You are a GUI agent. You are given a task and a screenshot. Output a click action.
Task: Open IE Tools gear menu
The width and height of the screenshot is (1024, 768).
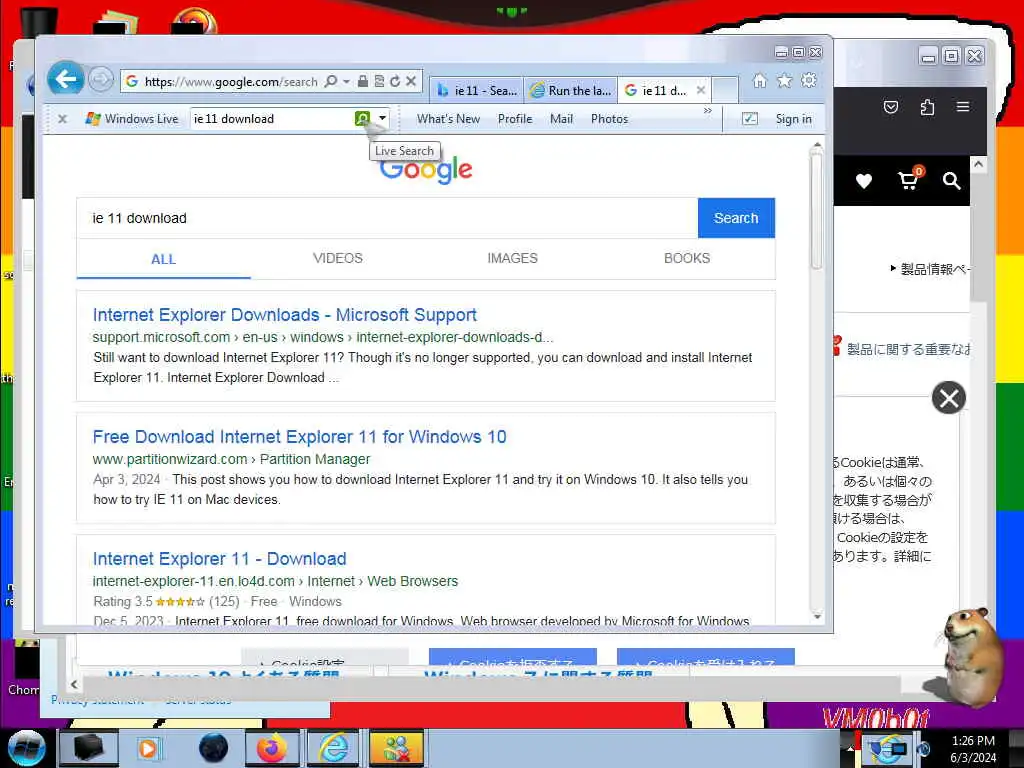808,80
